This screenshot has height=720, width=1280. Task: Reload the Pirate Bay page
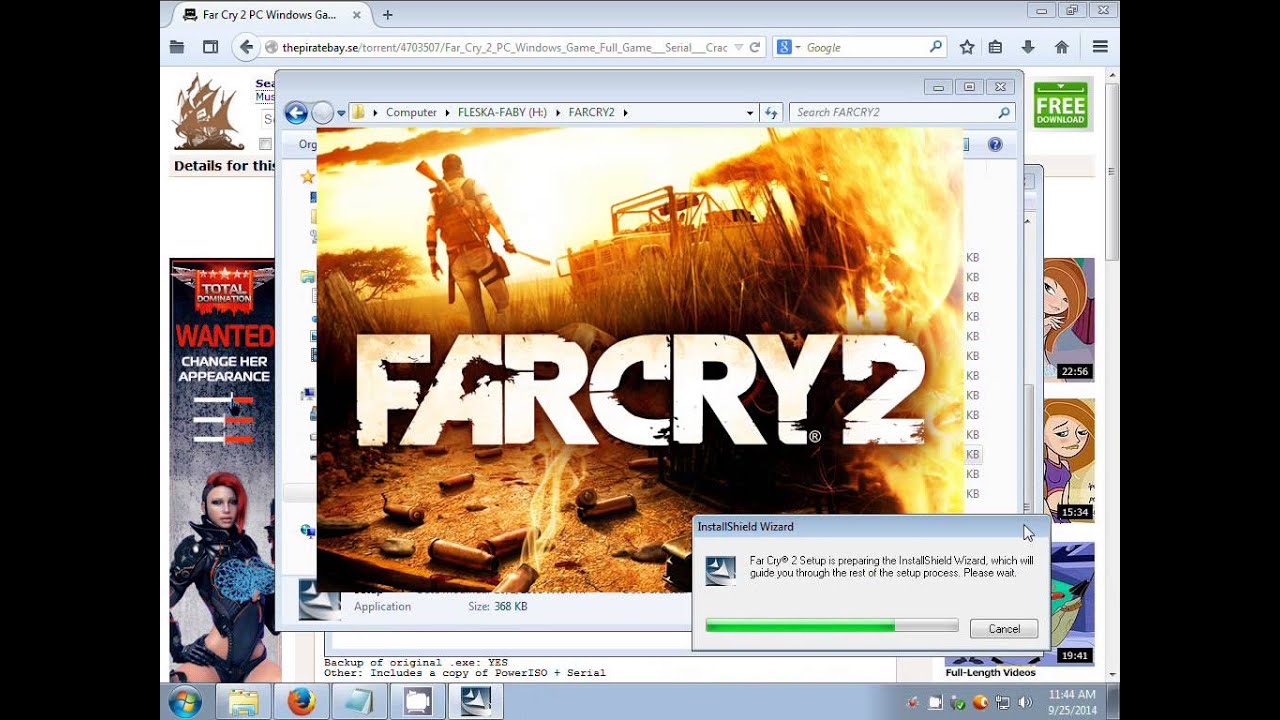pos(755,47)
